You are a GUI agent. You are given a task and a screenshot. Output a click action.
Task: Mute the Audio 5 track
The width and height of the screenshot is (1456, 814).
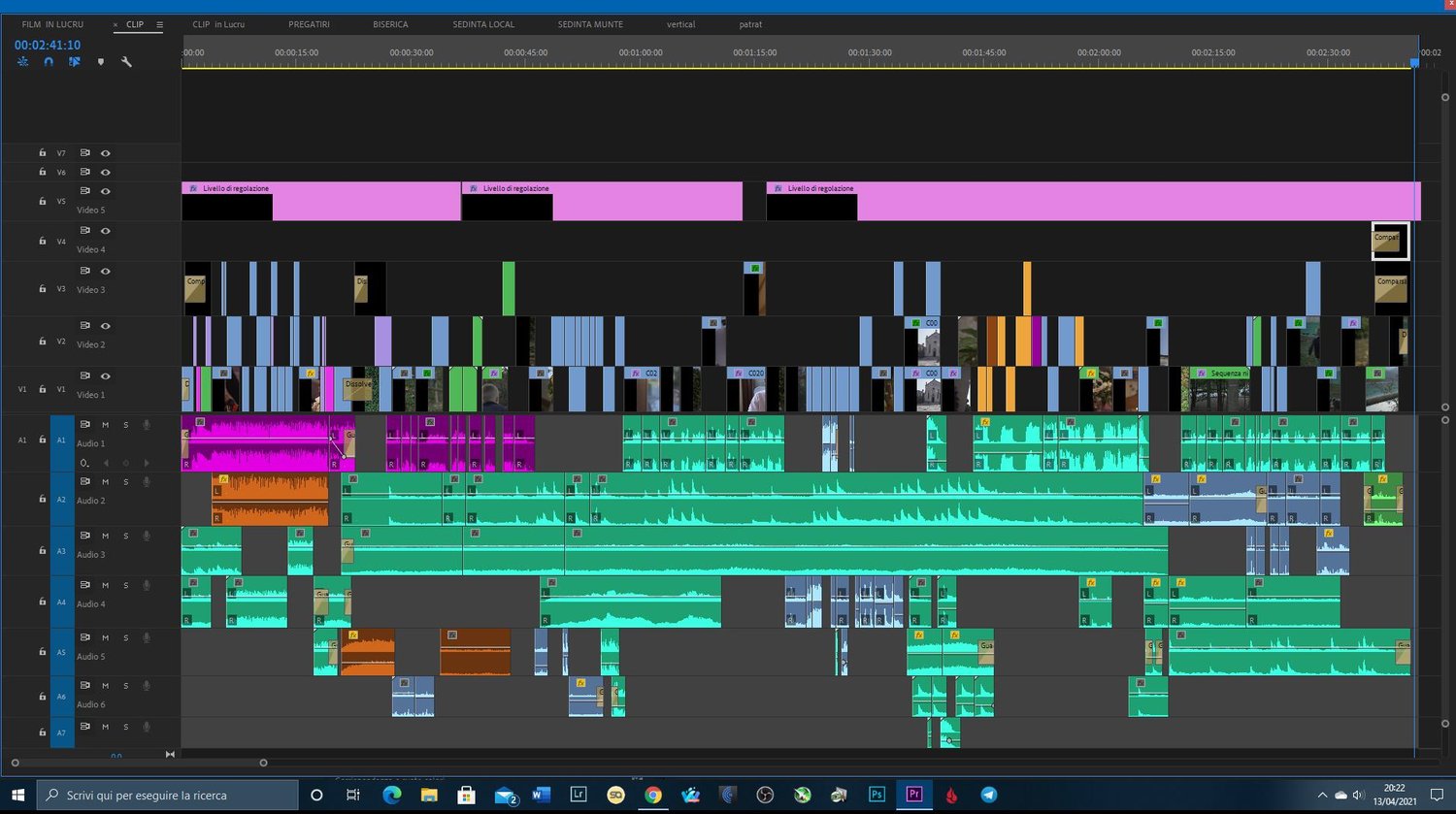tap(106, 637)
